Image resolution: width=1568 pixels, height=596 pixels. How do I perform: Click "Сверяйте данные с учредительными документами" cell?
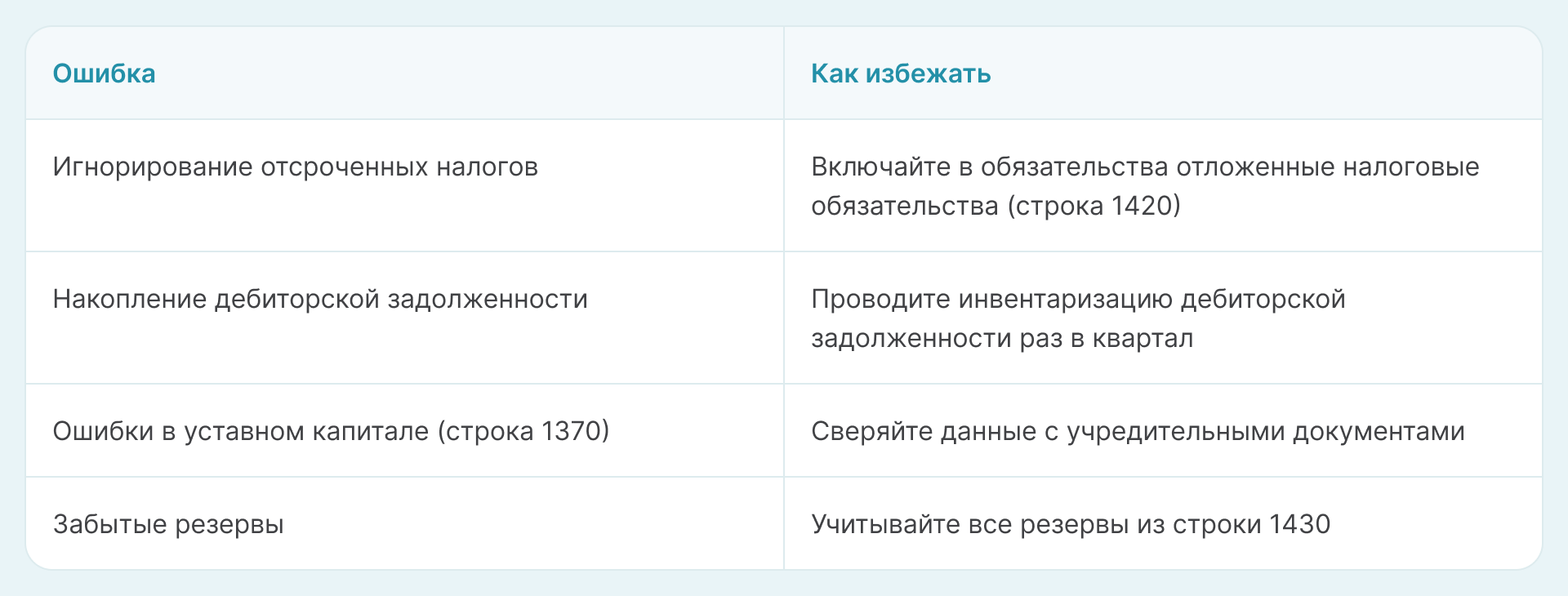pyautogui.click(x=1137, y=431)
